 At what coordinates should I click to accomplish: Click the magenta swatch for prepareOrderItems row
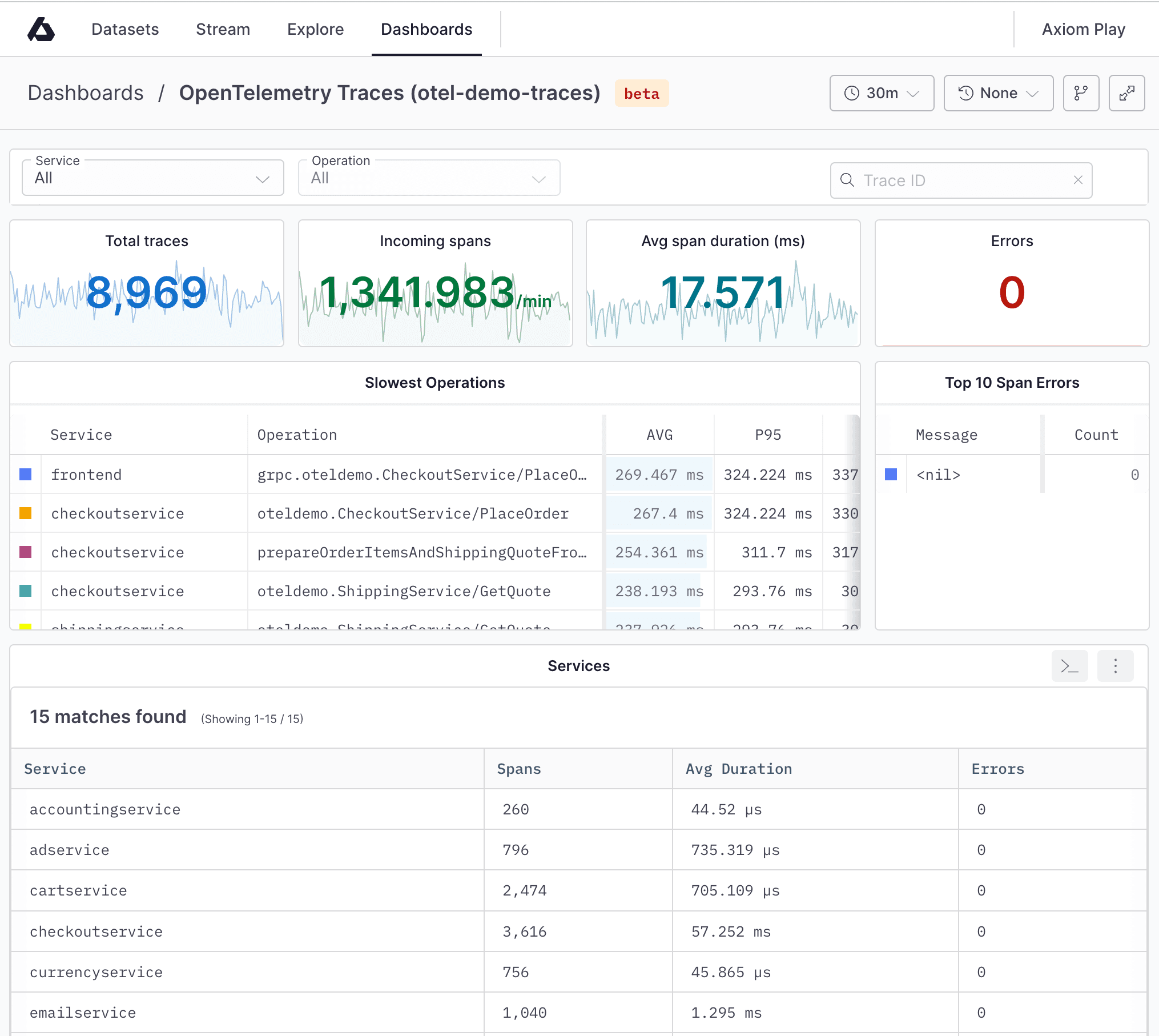pos(26,552)
